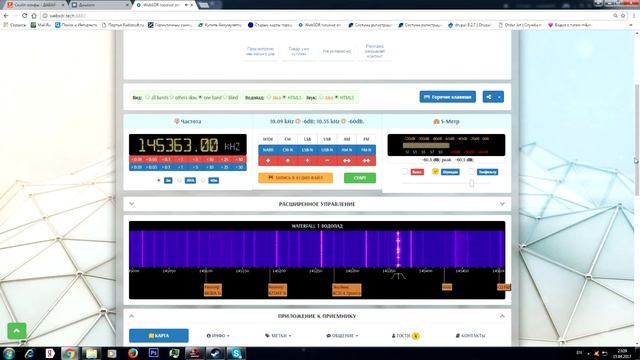640x360 pixels.
Task: Click the green scroll-to-top arrow button
Action: pyautogui.click(x=17, y=331)
